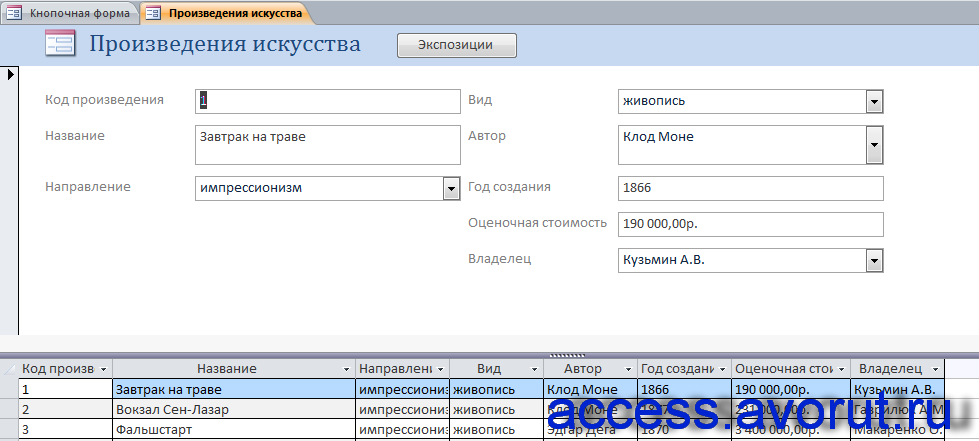Open the Владелец combo box dropdown arrow
Screen dimensions: 979x441
(x=874, y=260)
